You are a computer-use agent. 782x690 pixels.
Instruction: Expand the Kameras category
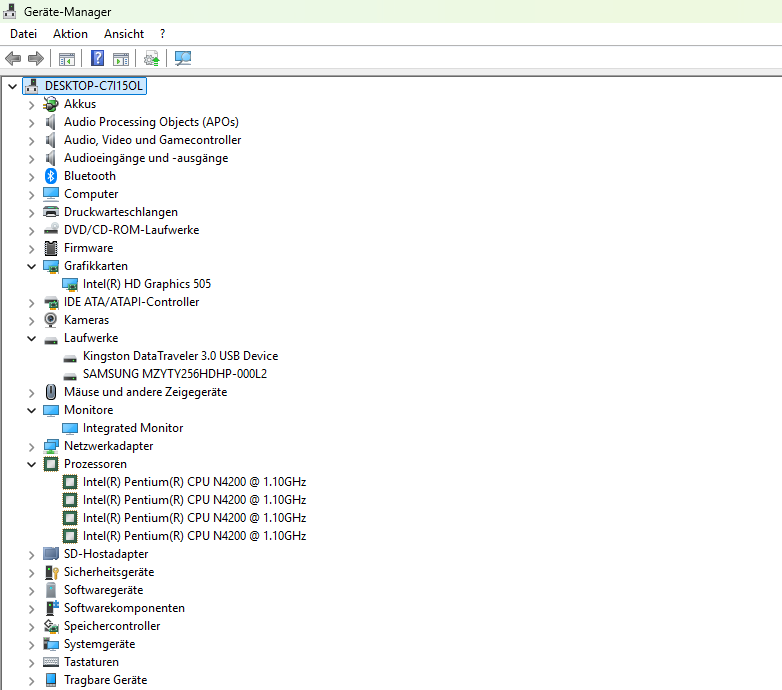31,321
